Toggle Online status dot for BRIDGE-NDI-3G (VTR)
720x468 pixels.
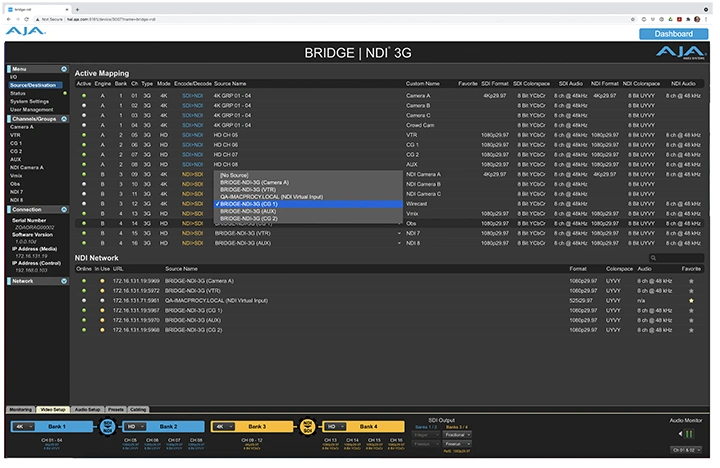point(84,292)
